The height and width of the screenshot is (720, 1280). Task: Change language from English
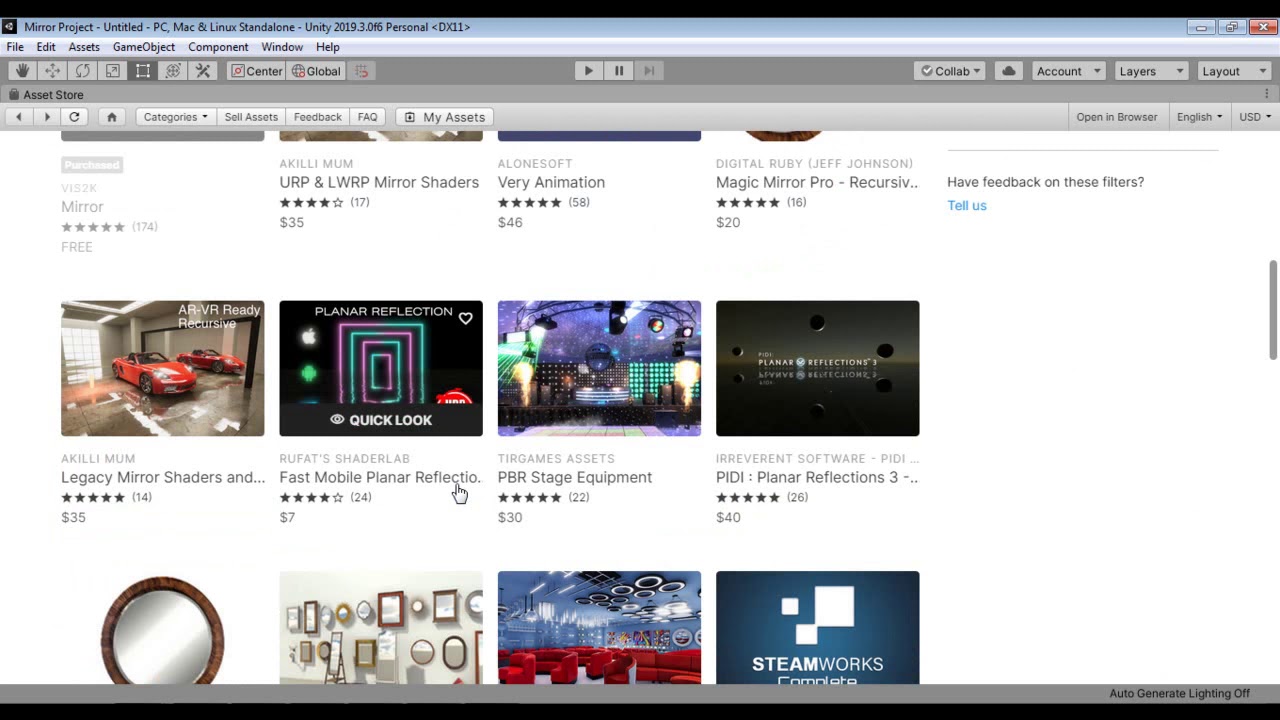(x=1199, y=117)
